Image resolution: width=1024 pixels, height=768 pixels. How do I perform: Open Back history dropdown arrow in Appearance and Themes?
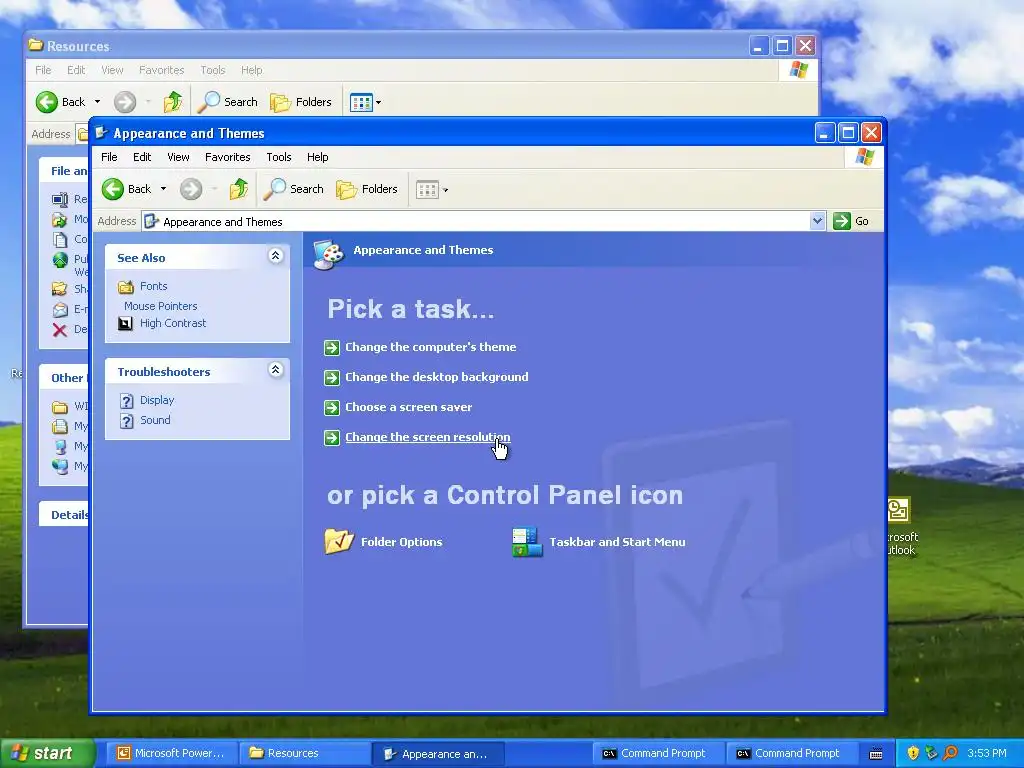coord(163,189)
